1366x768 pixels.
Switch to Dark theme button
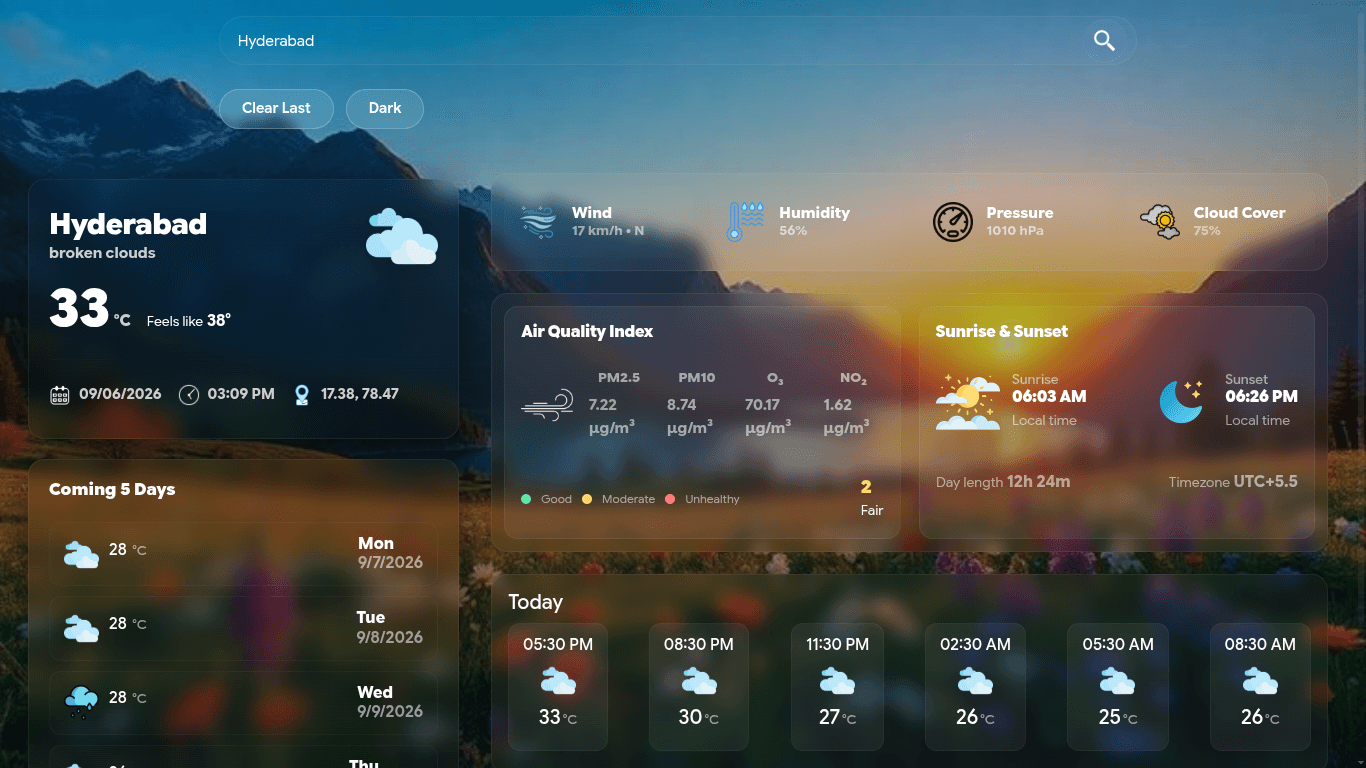385,108
